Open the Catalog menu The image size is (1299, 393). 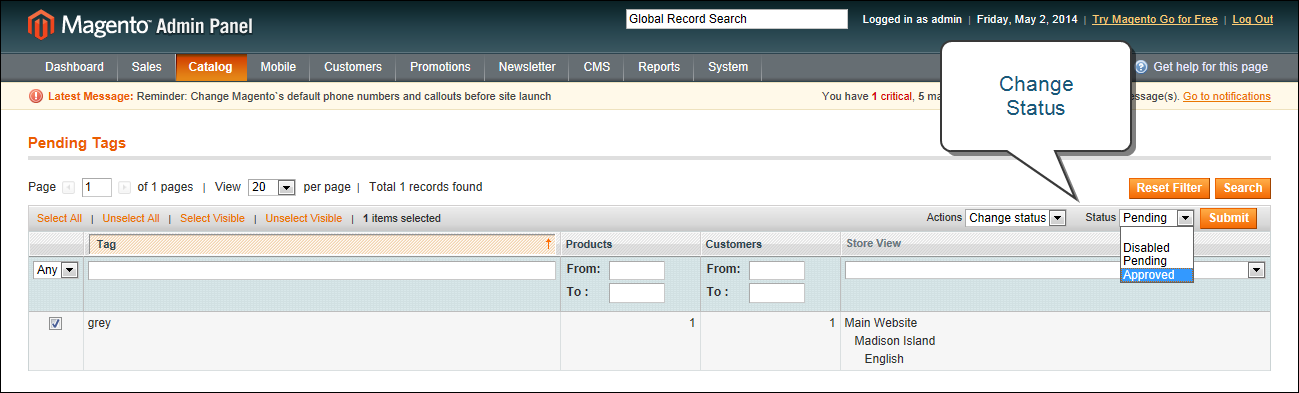(x=211, y=67)
